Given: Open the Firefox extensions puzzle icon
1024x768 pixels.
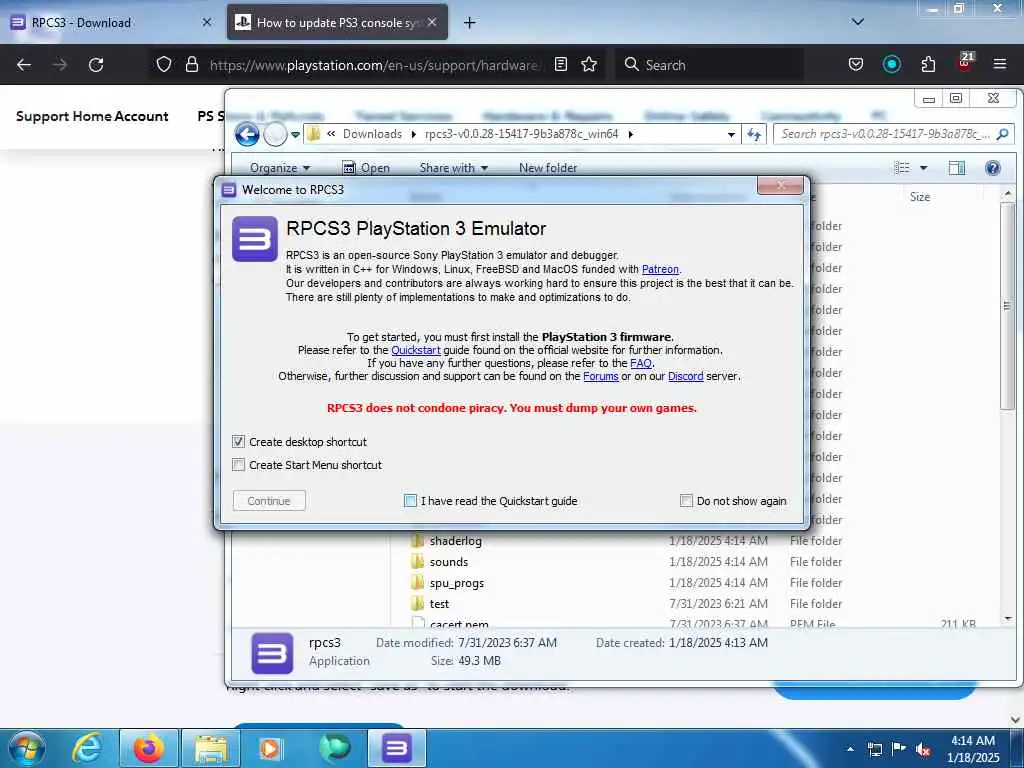Looking at the screenshot, I should (928, 64).
